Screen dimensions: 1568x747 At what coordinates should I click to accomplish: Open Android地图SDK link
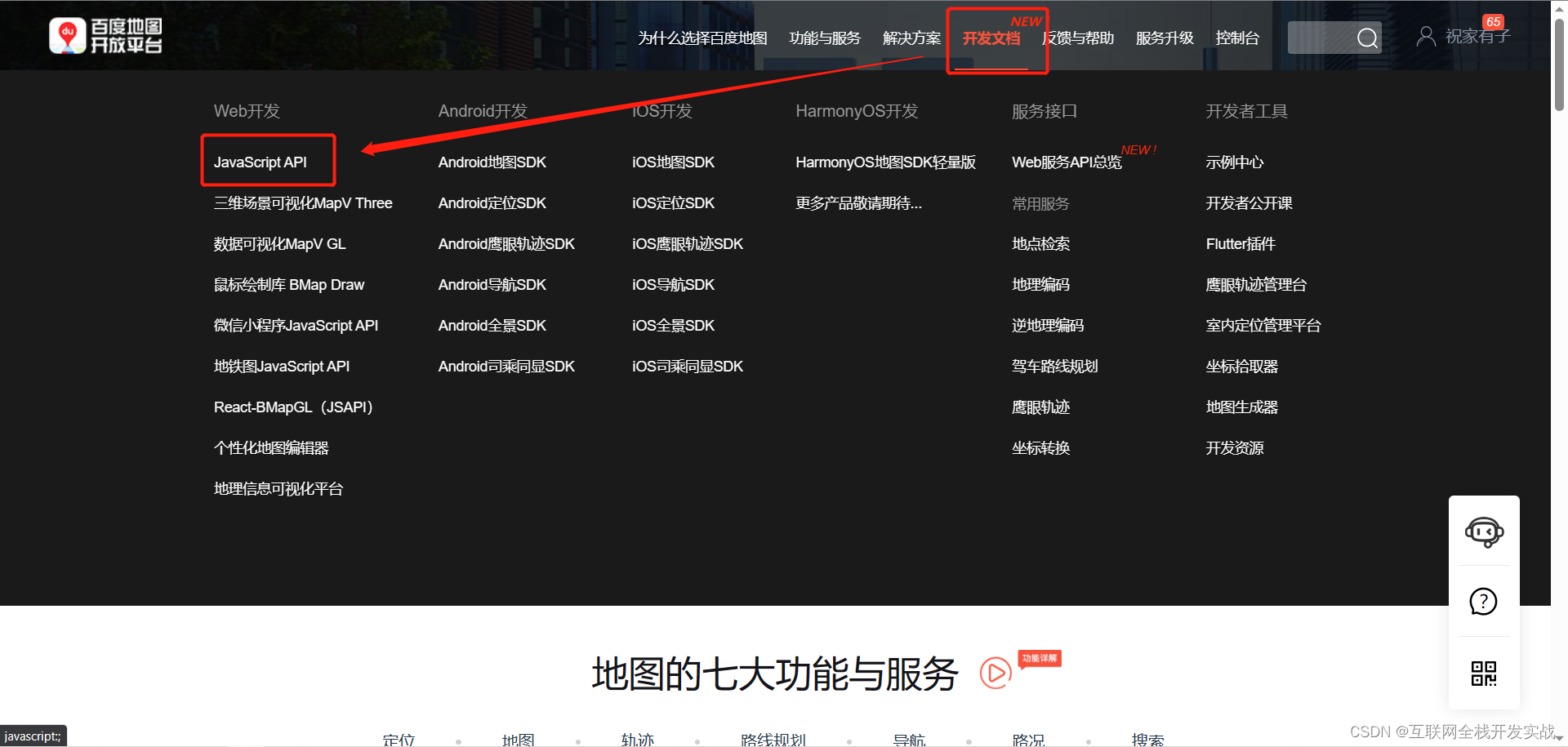click(x=492, y=162)
